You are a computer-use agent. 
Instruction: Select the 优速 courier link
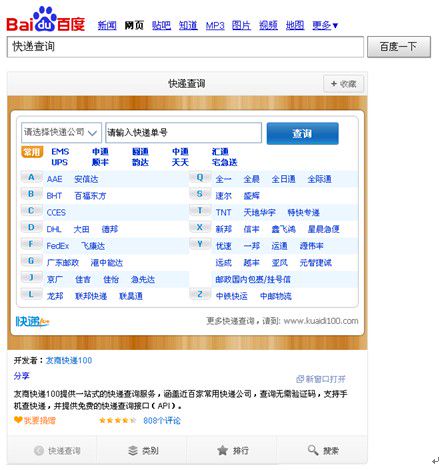223,246
